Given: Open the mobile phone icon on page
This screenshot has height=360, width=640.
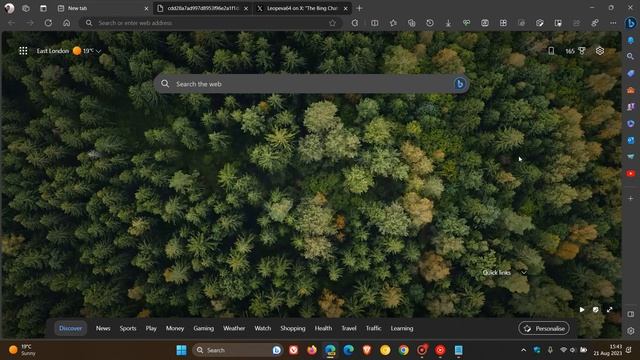Looking at the screenshot, I should (551, 51).
